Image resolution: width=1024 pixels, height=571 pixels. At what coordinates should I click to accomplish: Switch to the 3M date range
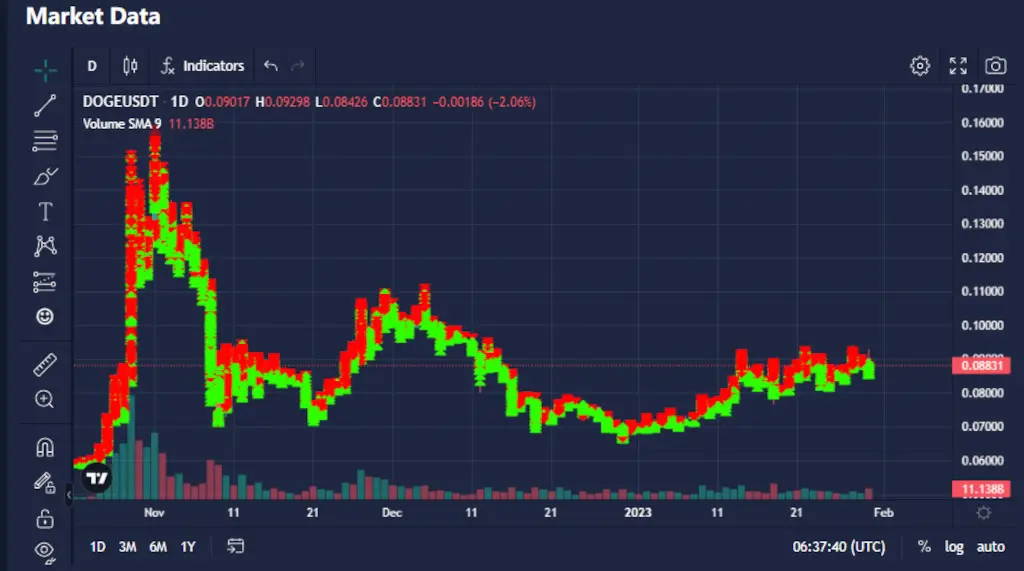tap(127, 547)
